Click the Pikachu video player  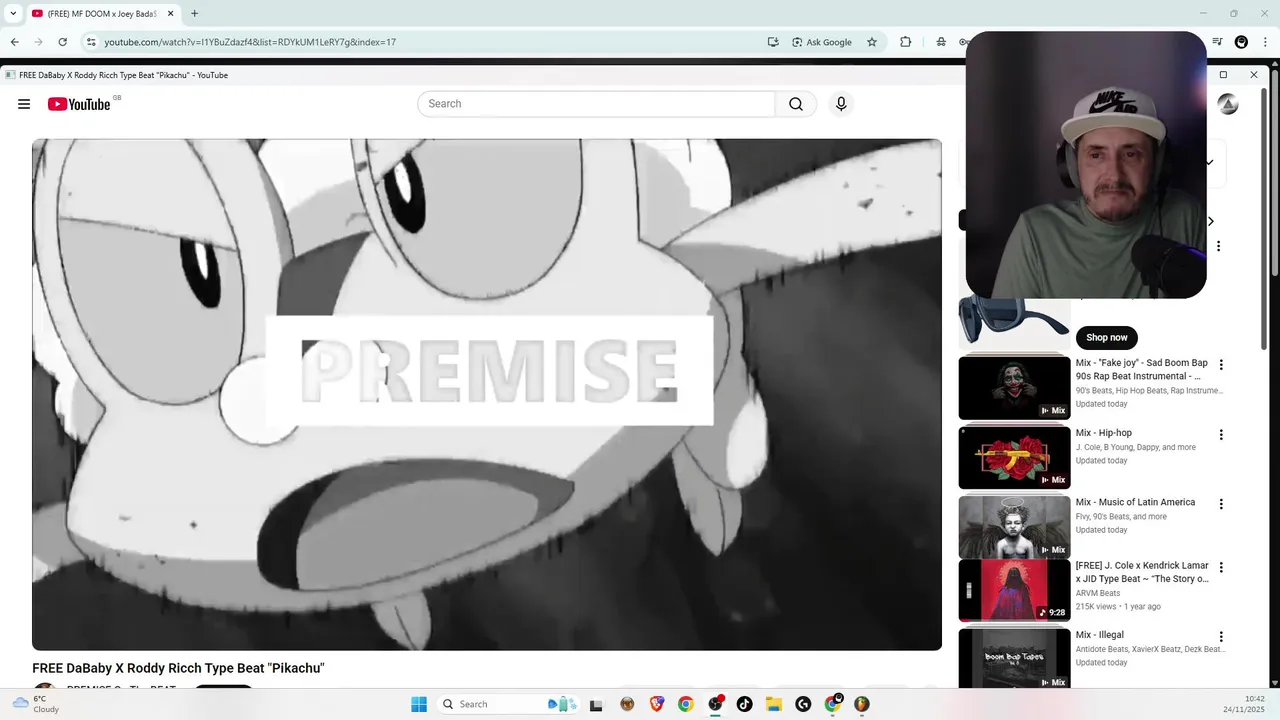click(x=487, y=394)
